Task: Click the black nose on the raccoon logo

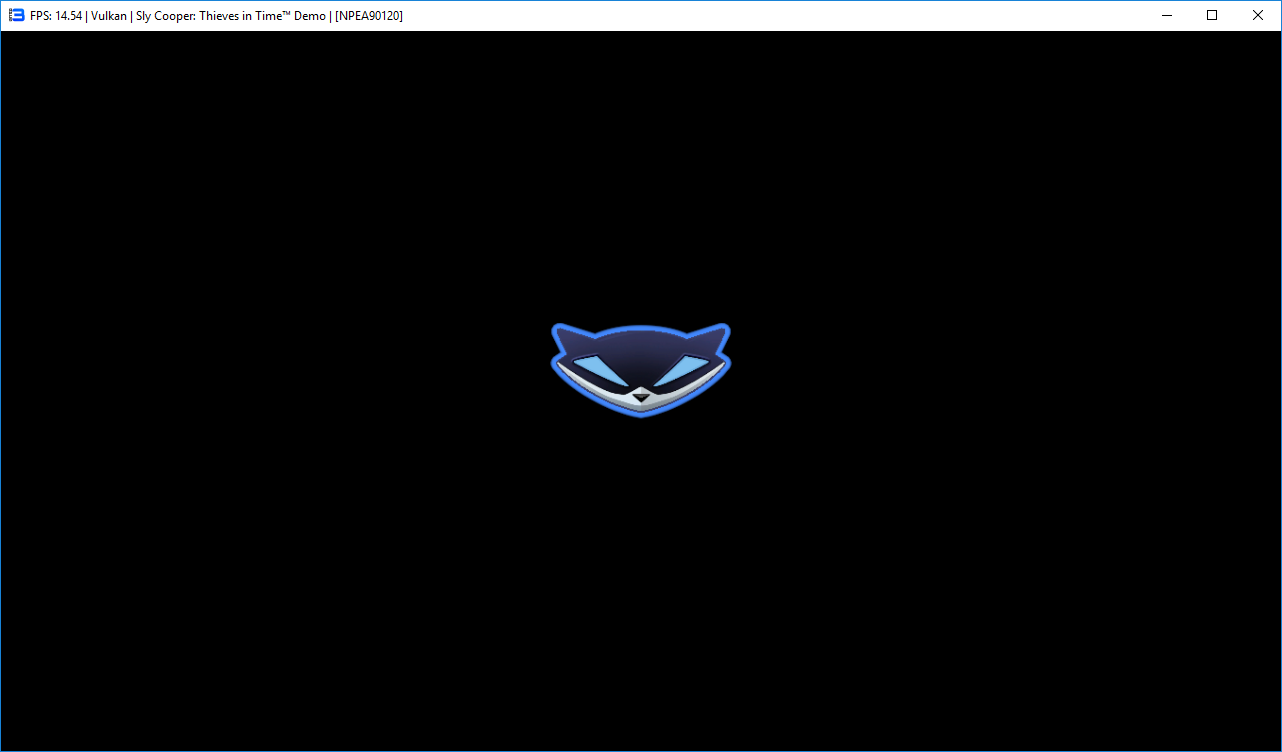Action: pos(640,396)
